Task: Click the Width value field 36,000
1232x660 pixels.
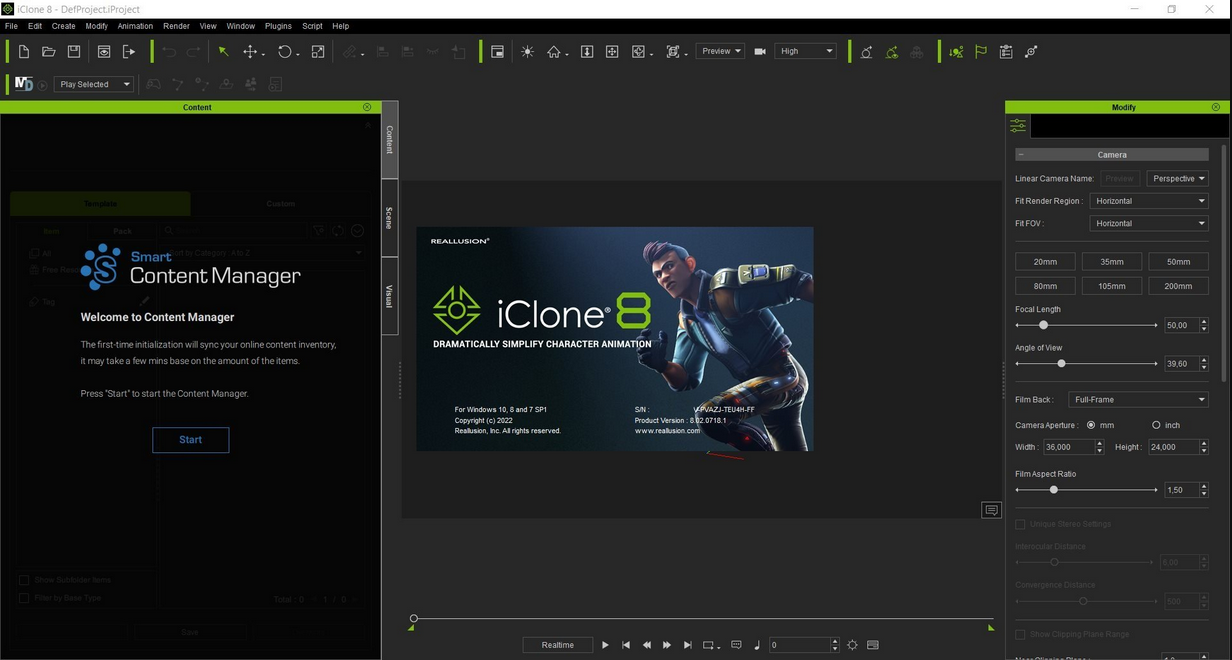Action: pyautogui.click(x=1068, y=447)
